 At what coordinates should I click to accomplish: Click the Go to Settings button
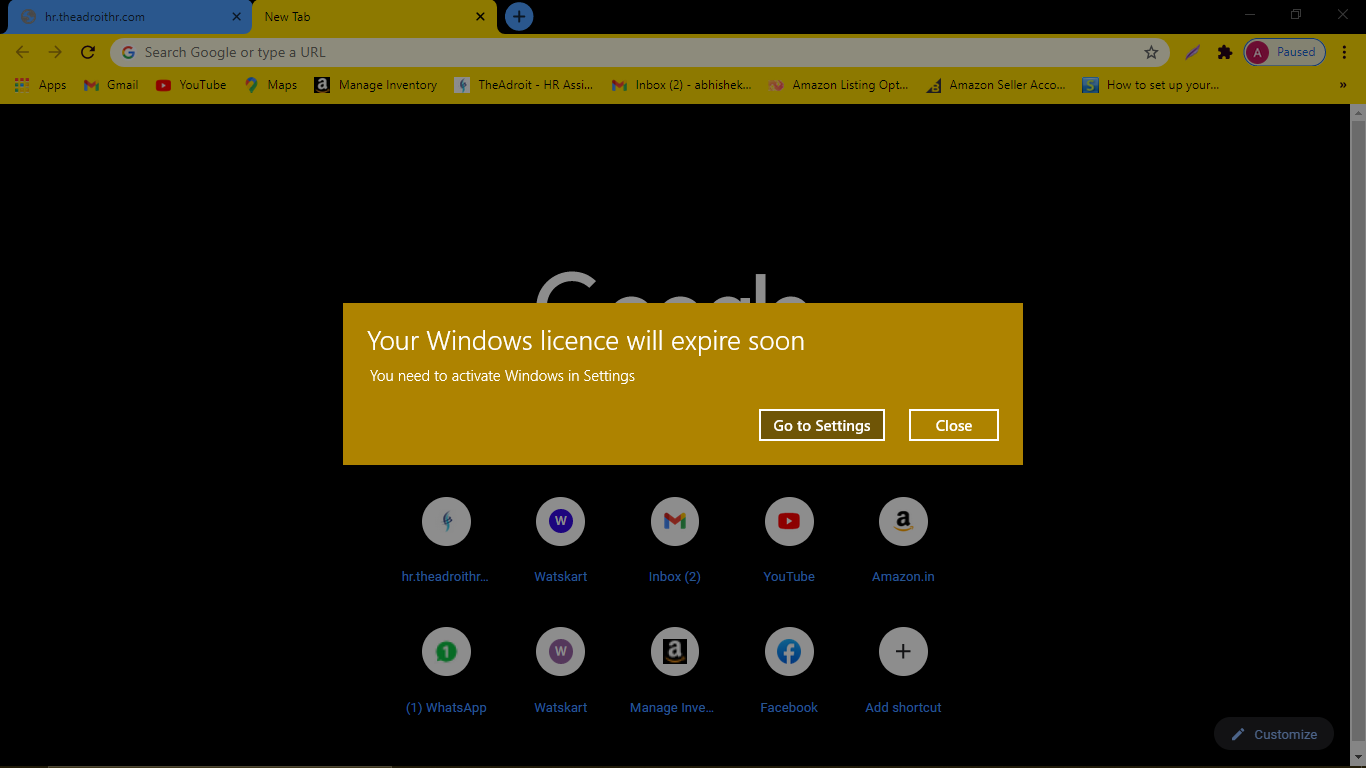822,425
